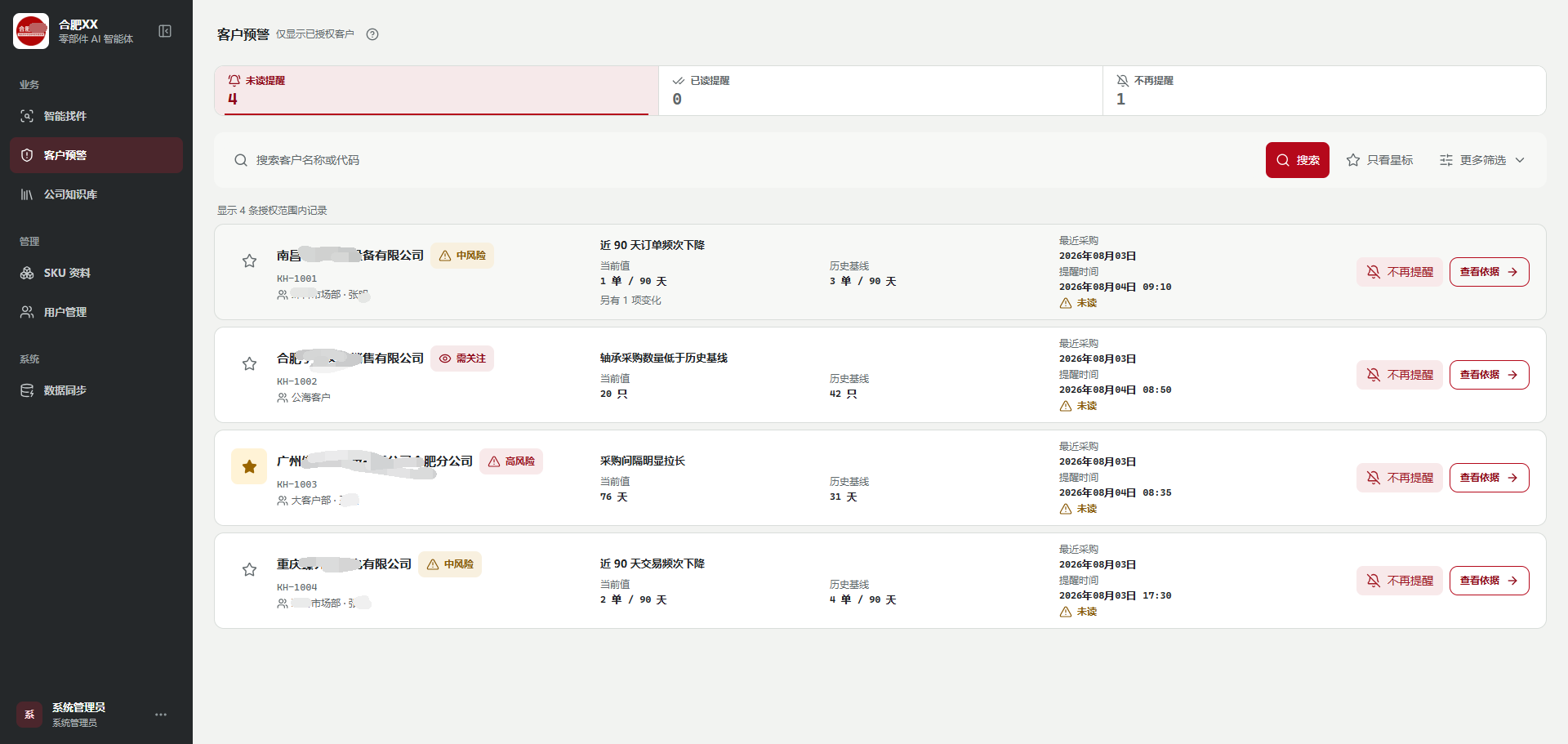
Task: Open 查看依据 for KH-1004
Action: click(x=1489, y=581)
